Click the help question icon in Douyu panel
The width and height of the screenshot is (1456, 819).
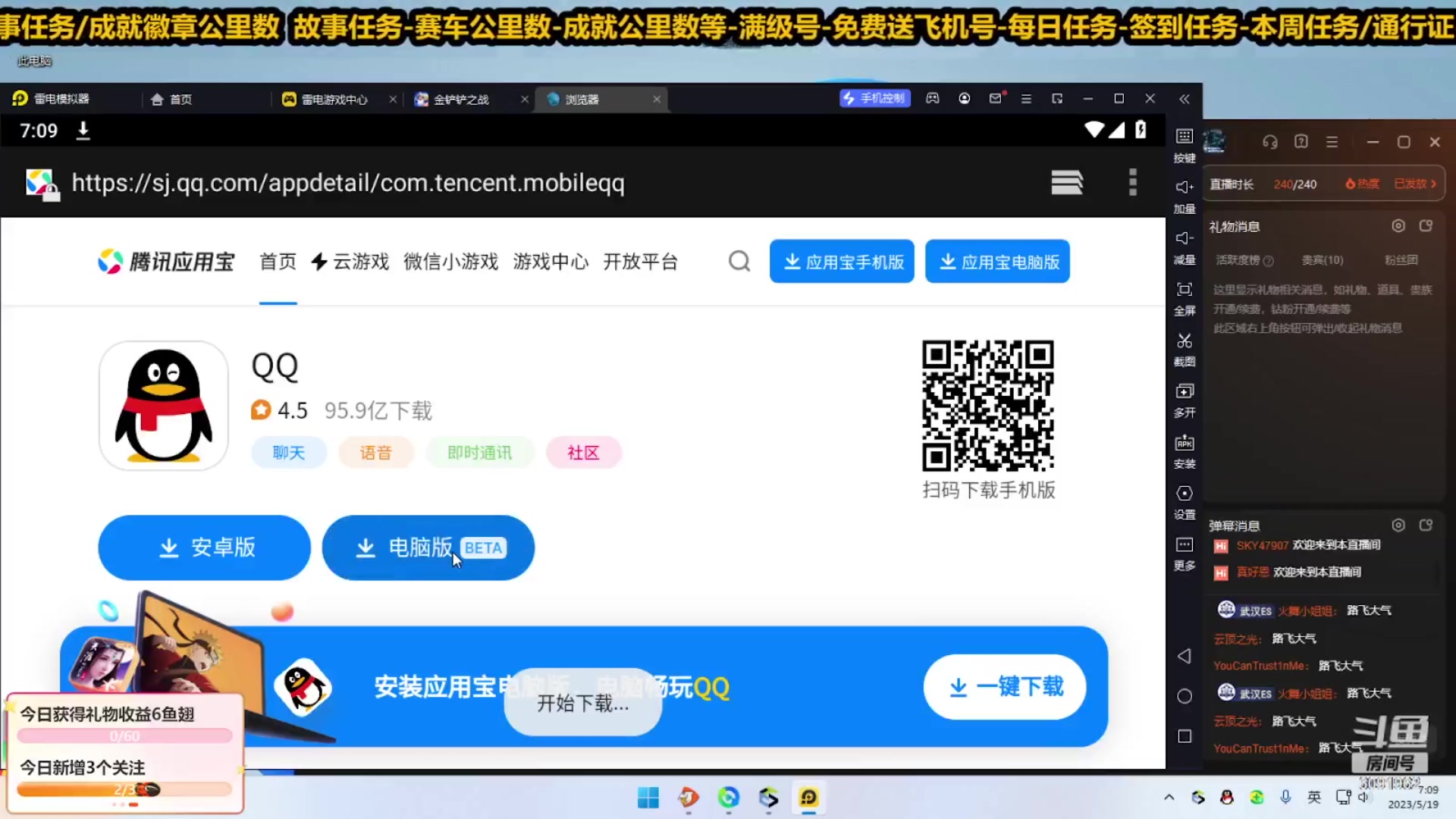(x=1301, y=142)
